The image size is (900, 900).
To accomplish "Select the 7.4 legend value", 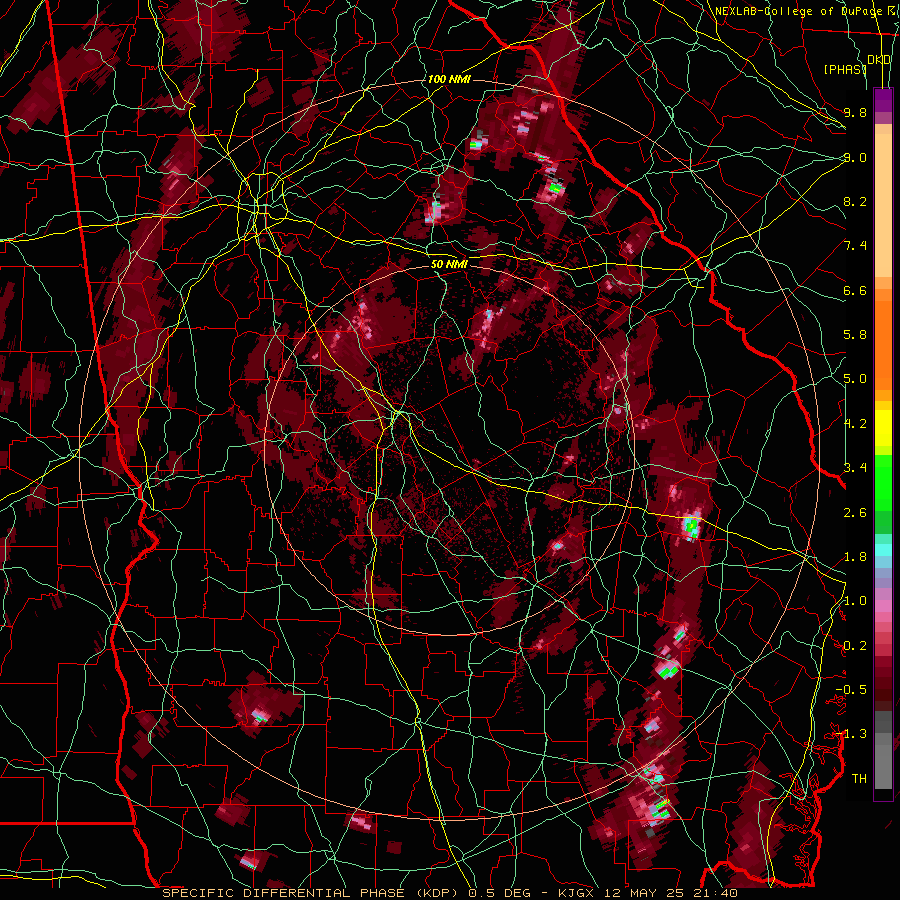I will (855, 246).
